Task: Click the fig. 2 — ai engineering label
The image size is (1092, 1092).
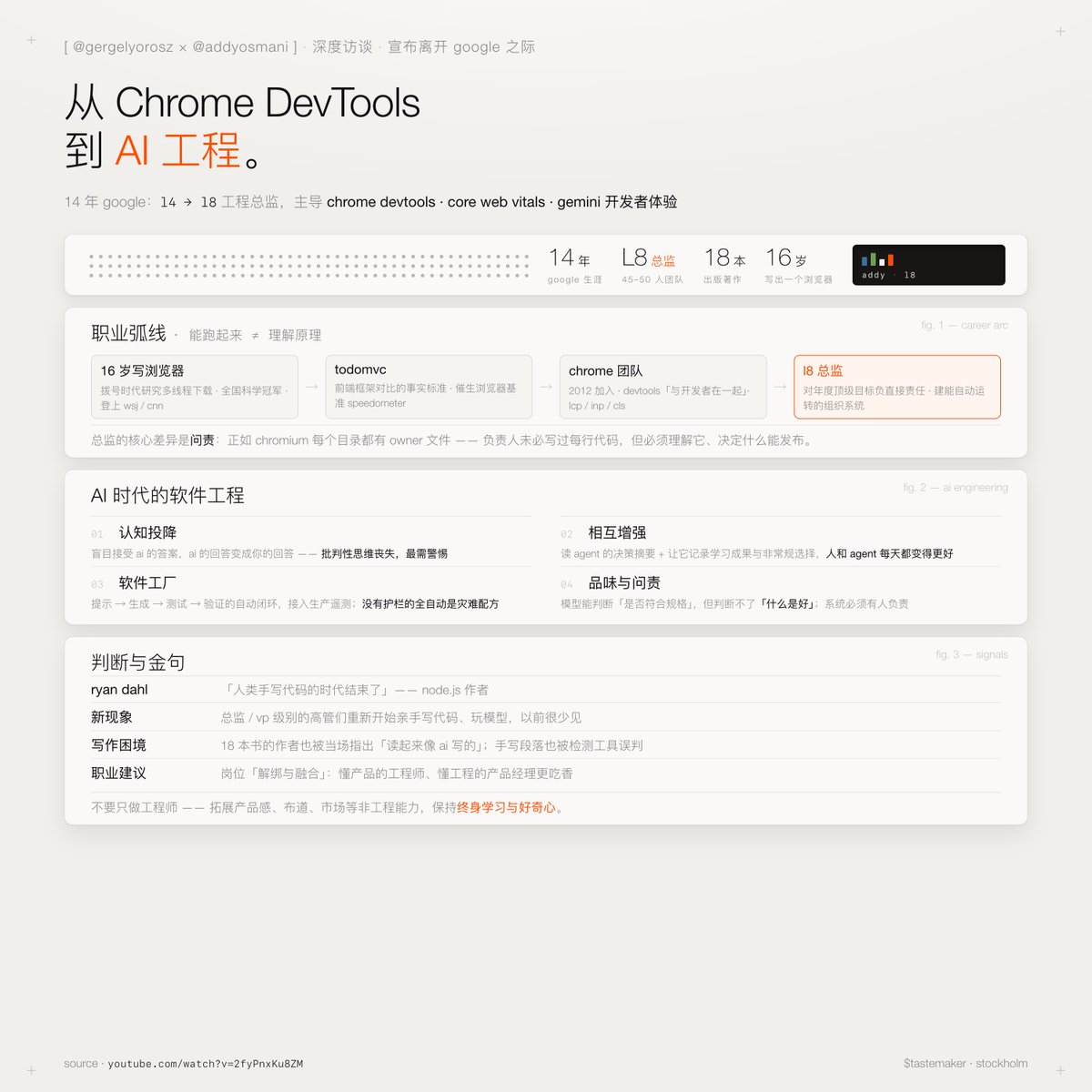Action: click(x=955, y=488)
